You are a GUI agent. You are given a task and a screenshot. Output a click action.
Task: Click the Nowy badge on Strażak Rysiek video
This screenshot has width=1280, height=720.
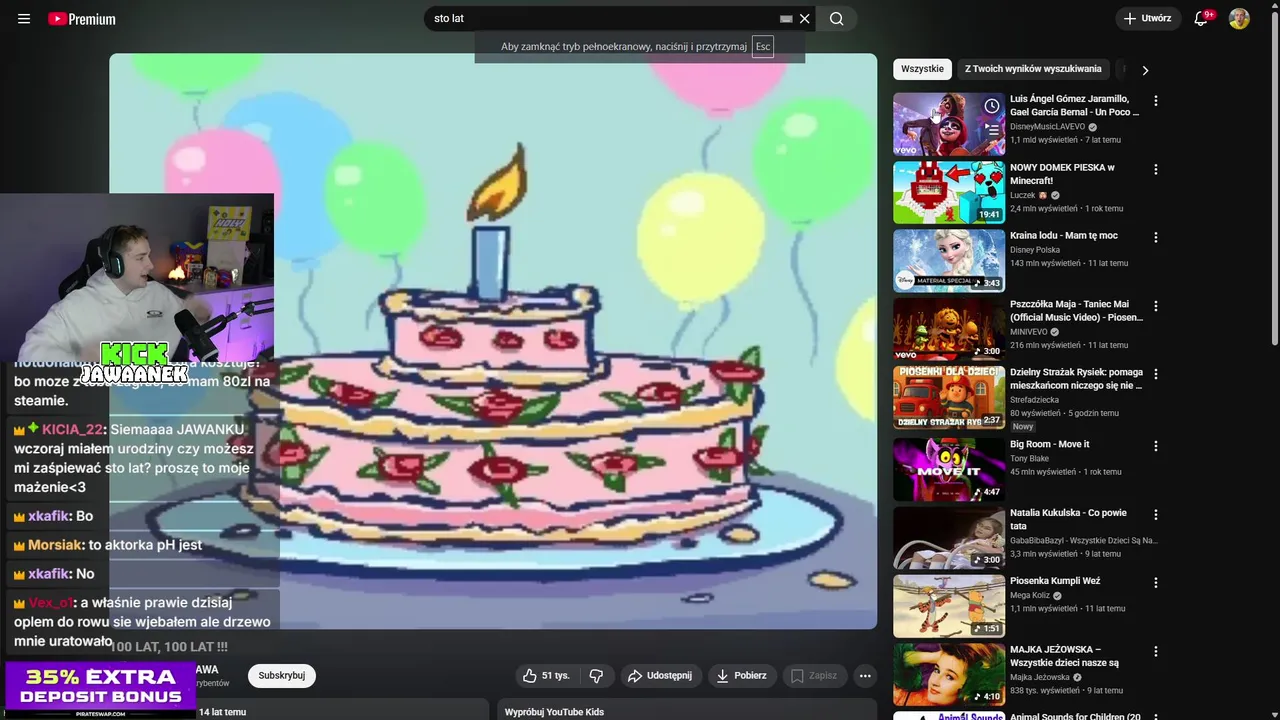point(1023,427)
